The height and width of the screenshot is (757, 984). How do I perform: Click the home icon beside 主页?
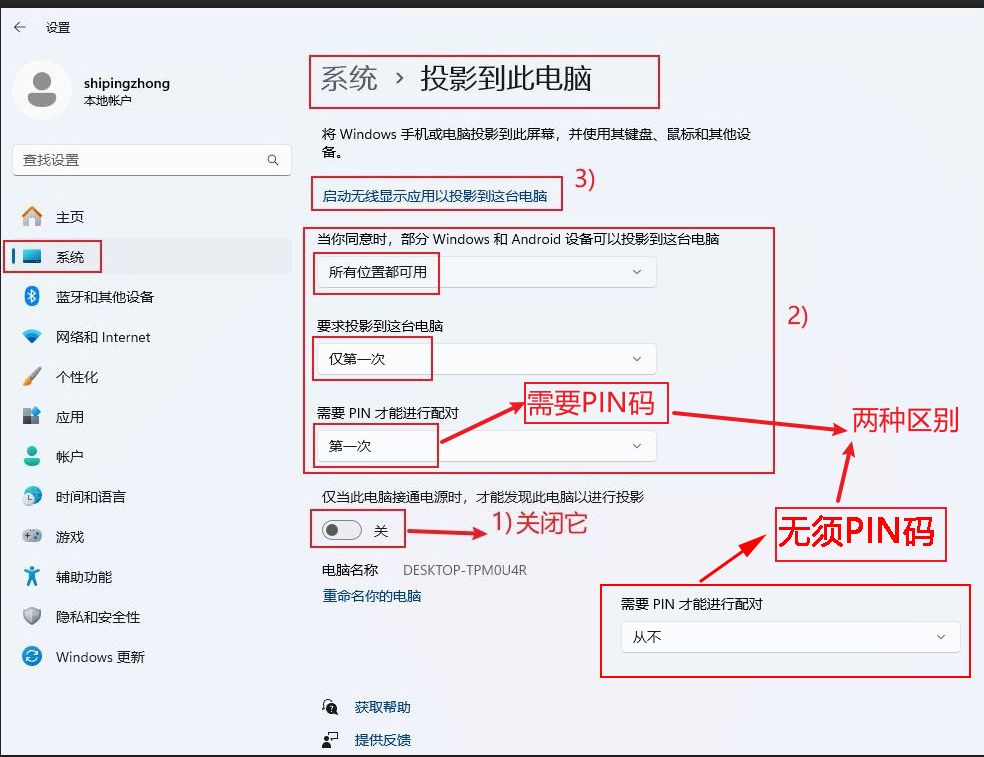(x=33, y=217)
